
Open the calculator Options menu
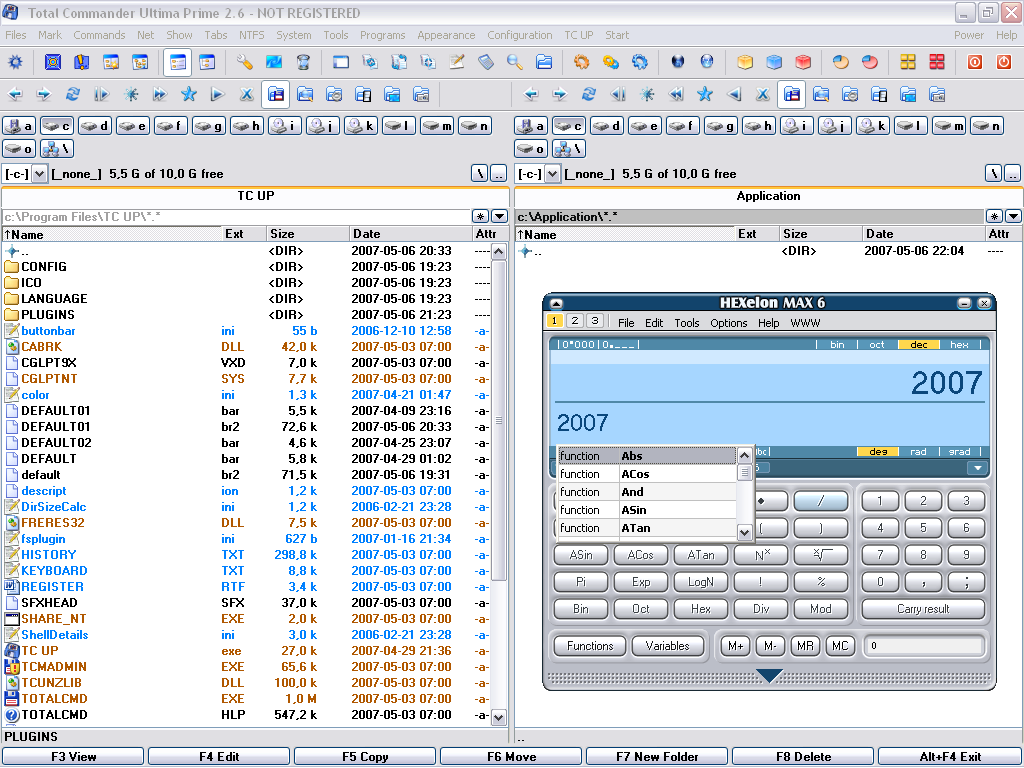728,323
